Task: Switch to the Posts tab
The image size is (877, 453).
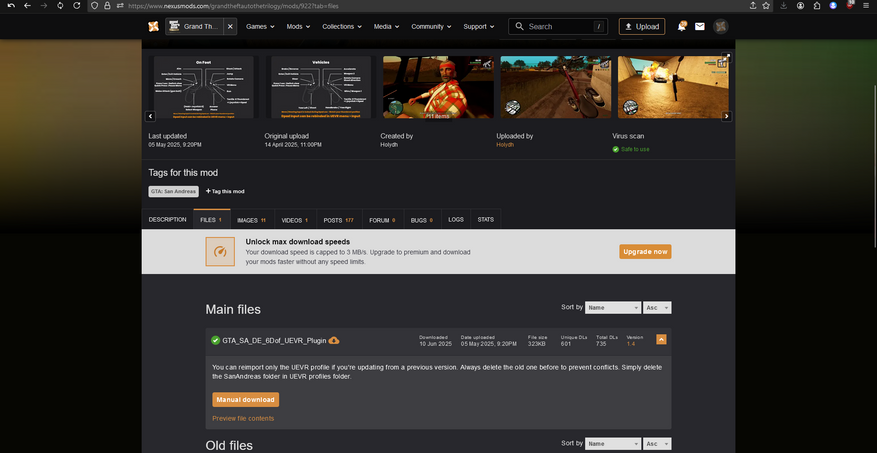Action: [x=339, y=220]
